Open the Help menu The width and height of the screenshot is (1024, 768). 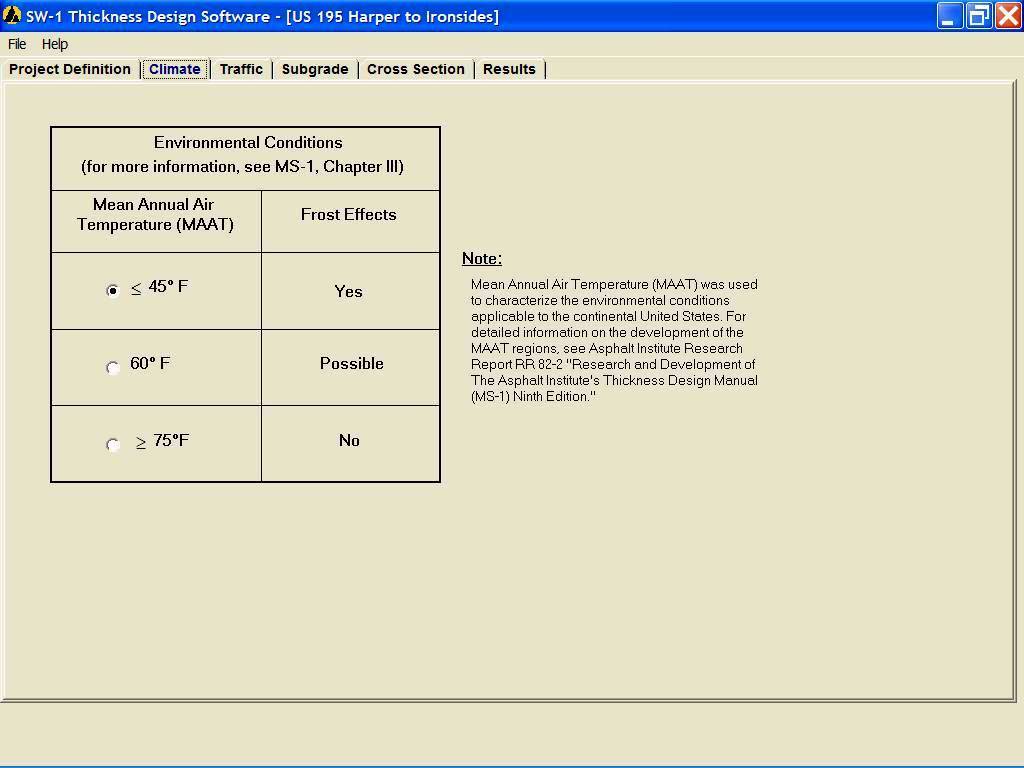point(55,44)
